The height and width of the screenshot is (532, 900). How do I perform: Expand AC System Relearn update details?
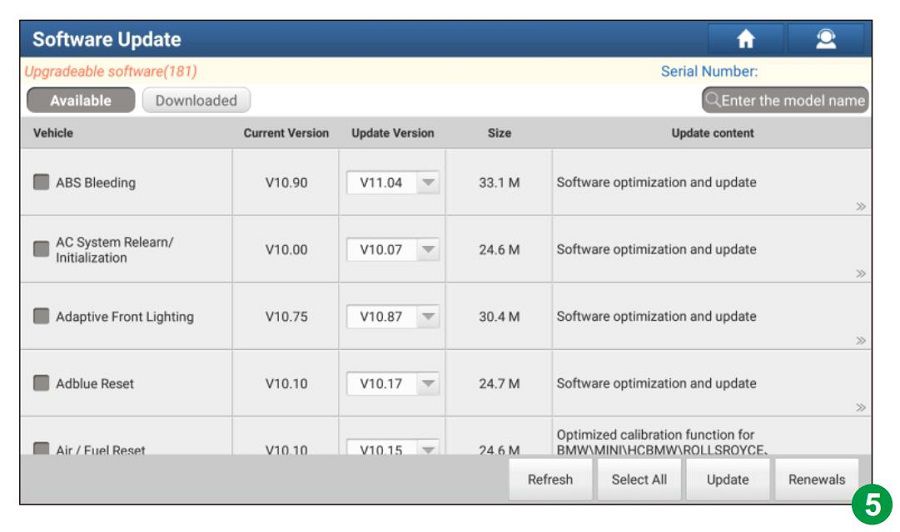pyautogui.click(x=860, y=273)
